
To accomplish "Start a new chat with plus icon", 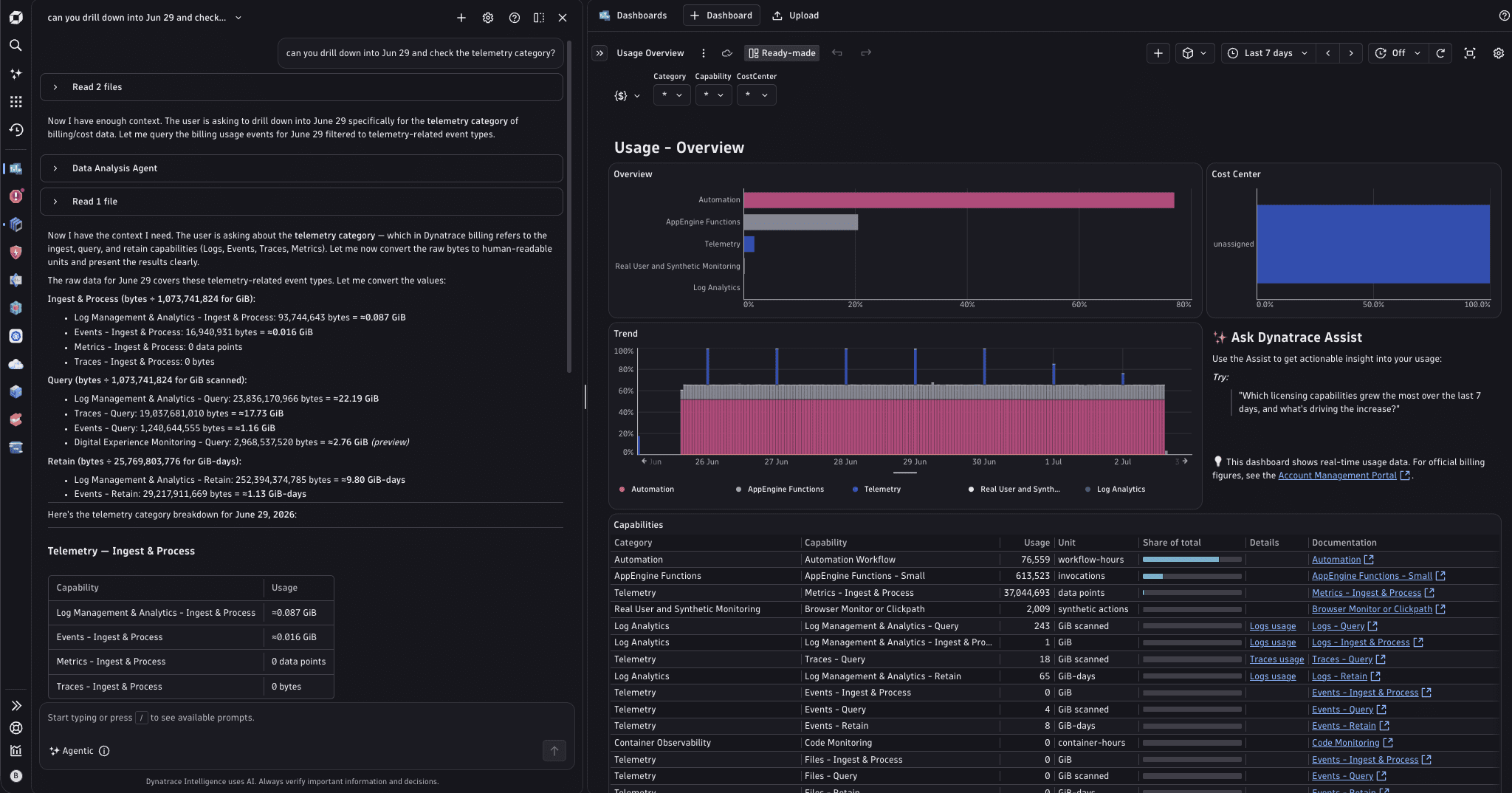I will (x=461, y=18).
